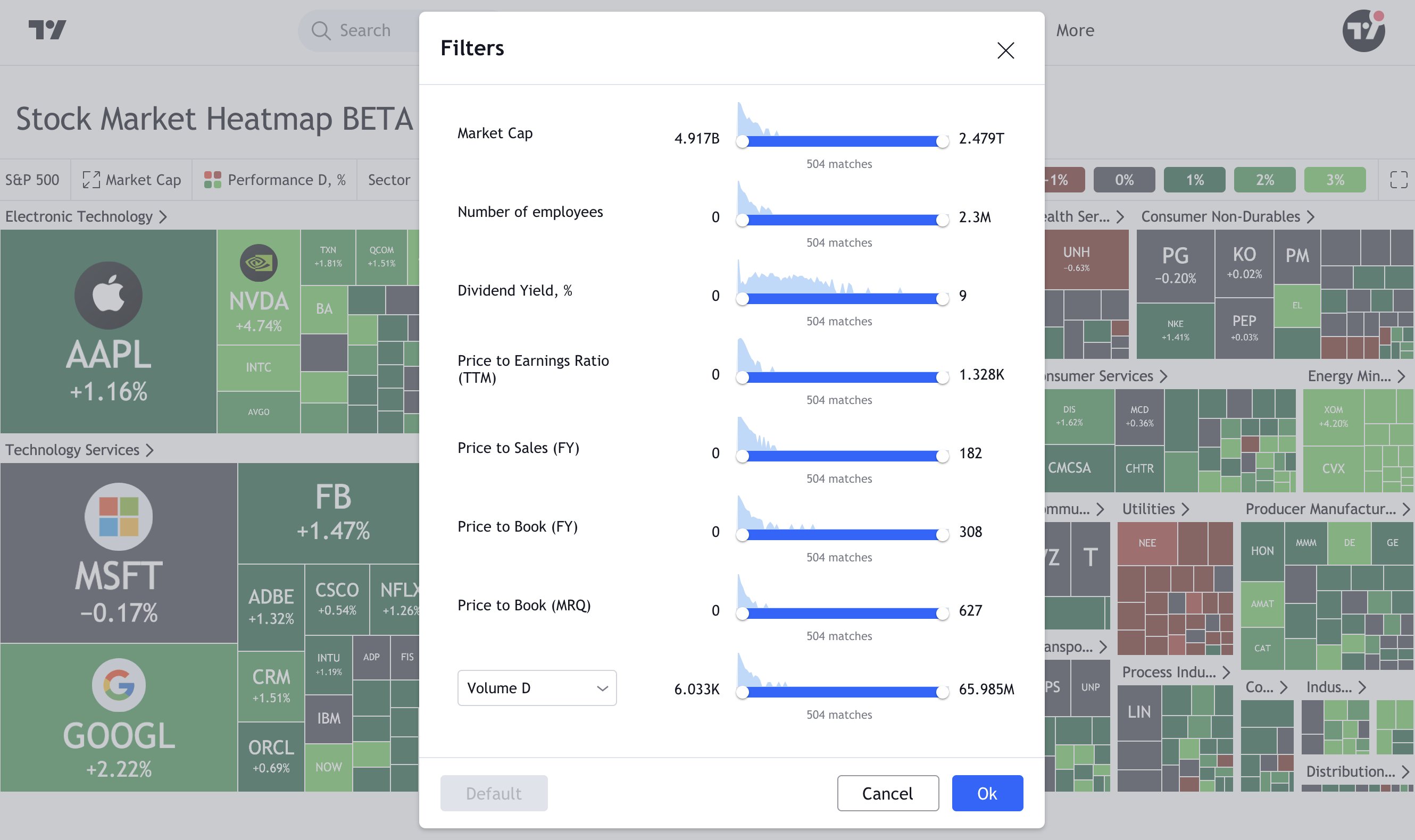Open the Performance D, % selector
The image size is (1415, 840).
pyautogui.click(x=275, y=180)
